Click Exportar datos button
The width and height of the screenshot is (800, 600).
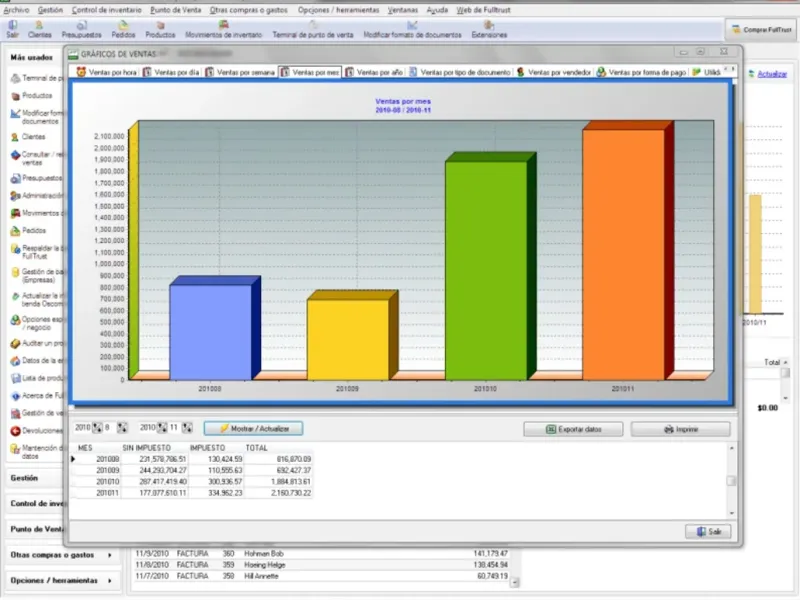point(573,429)
